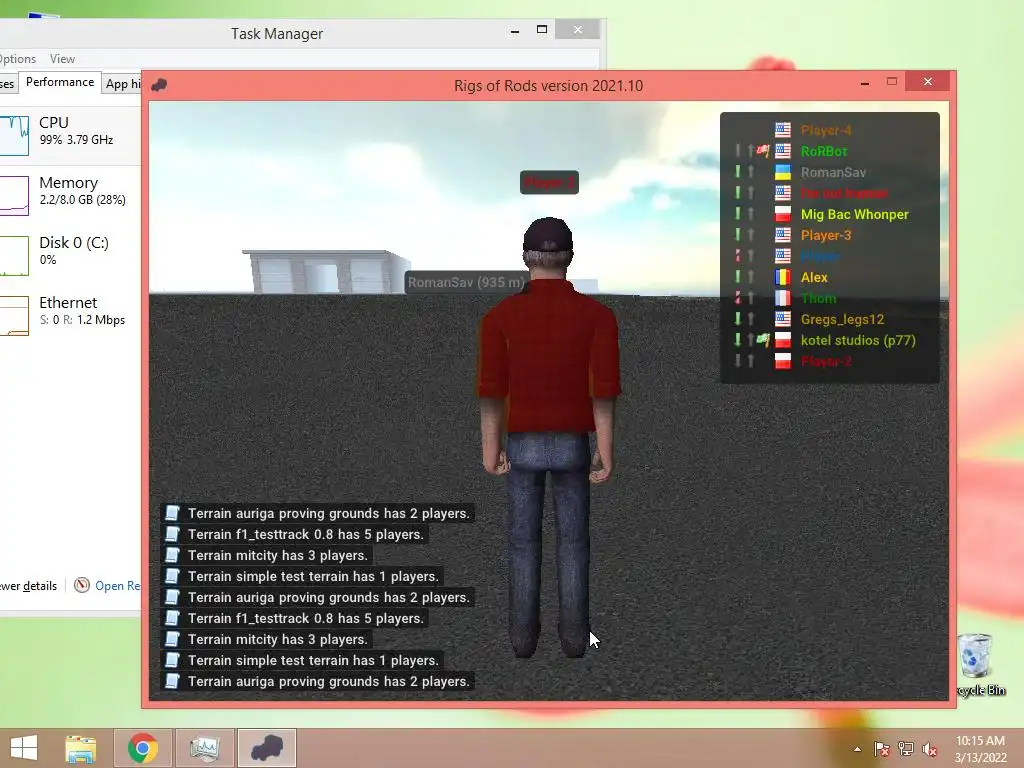Screen dimensions: 1024x768
Task: Click the Gregs_legs12 player name
Action: point(842,319)
